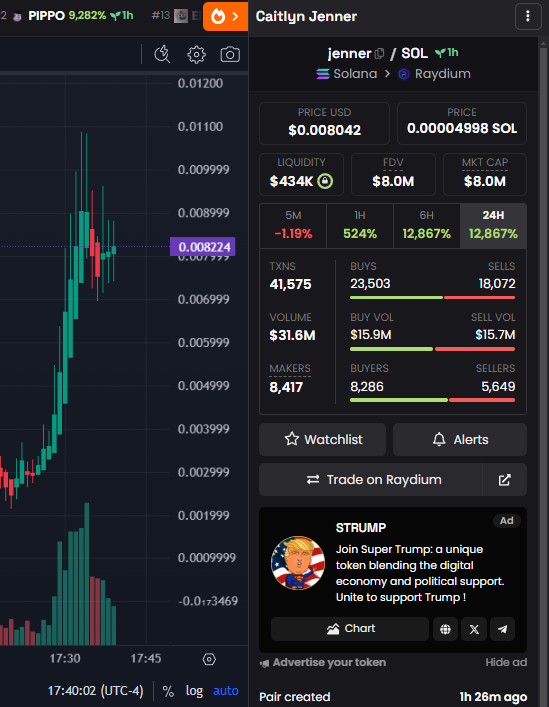
Task: Select the 24H timeframe tab
Action: 493,225
